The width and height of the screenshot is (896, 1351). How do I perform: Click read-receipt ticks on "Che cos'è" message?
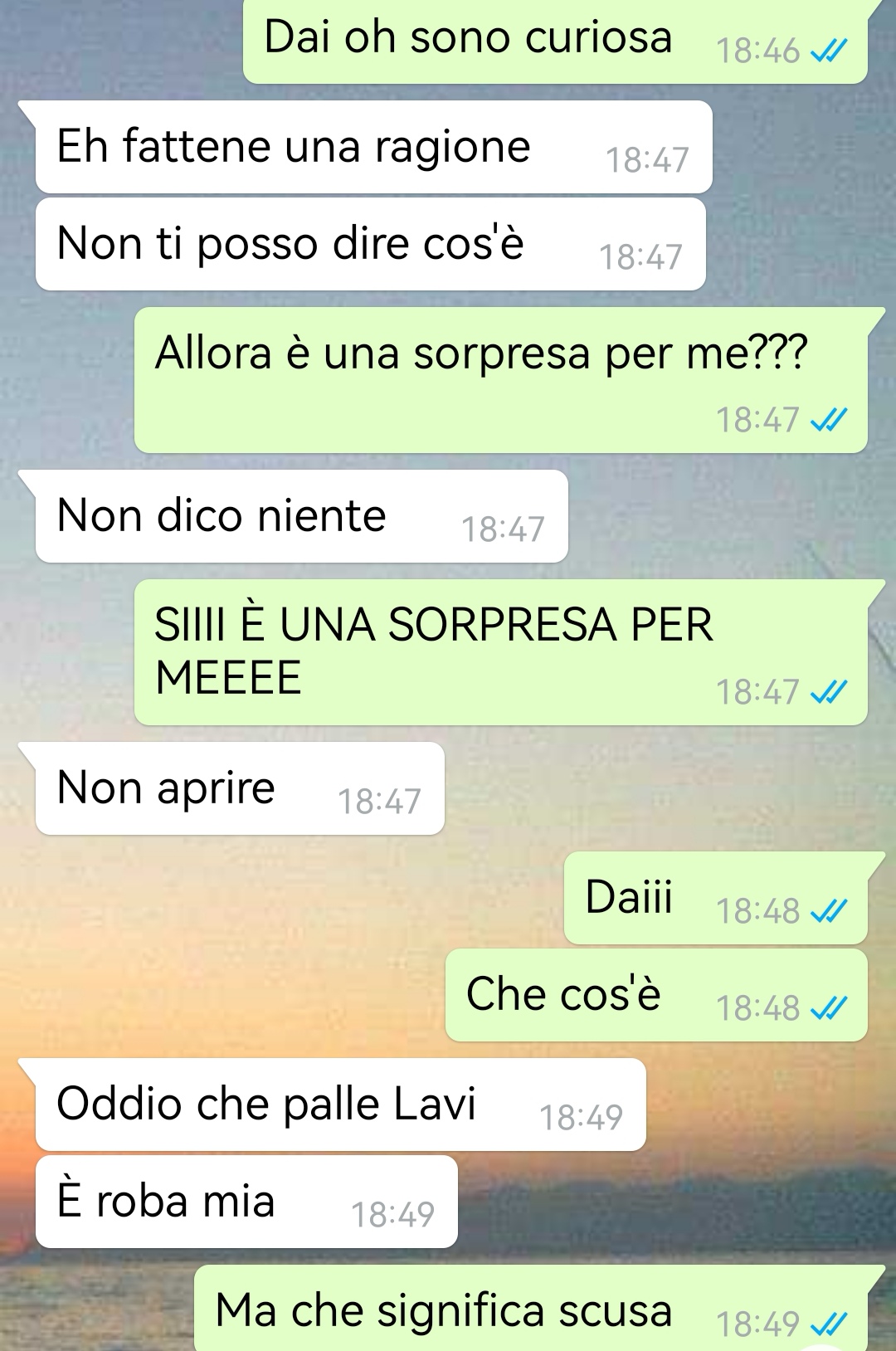coord(829,1009)
